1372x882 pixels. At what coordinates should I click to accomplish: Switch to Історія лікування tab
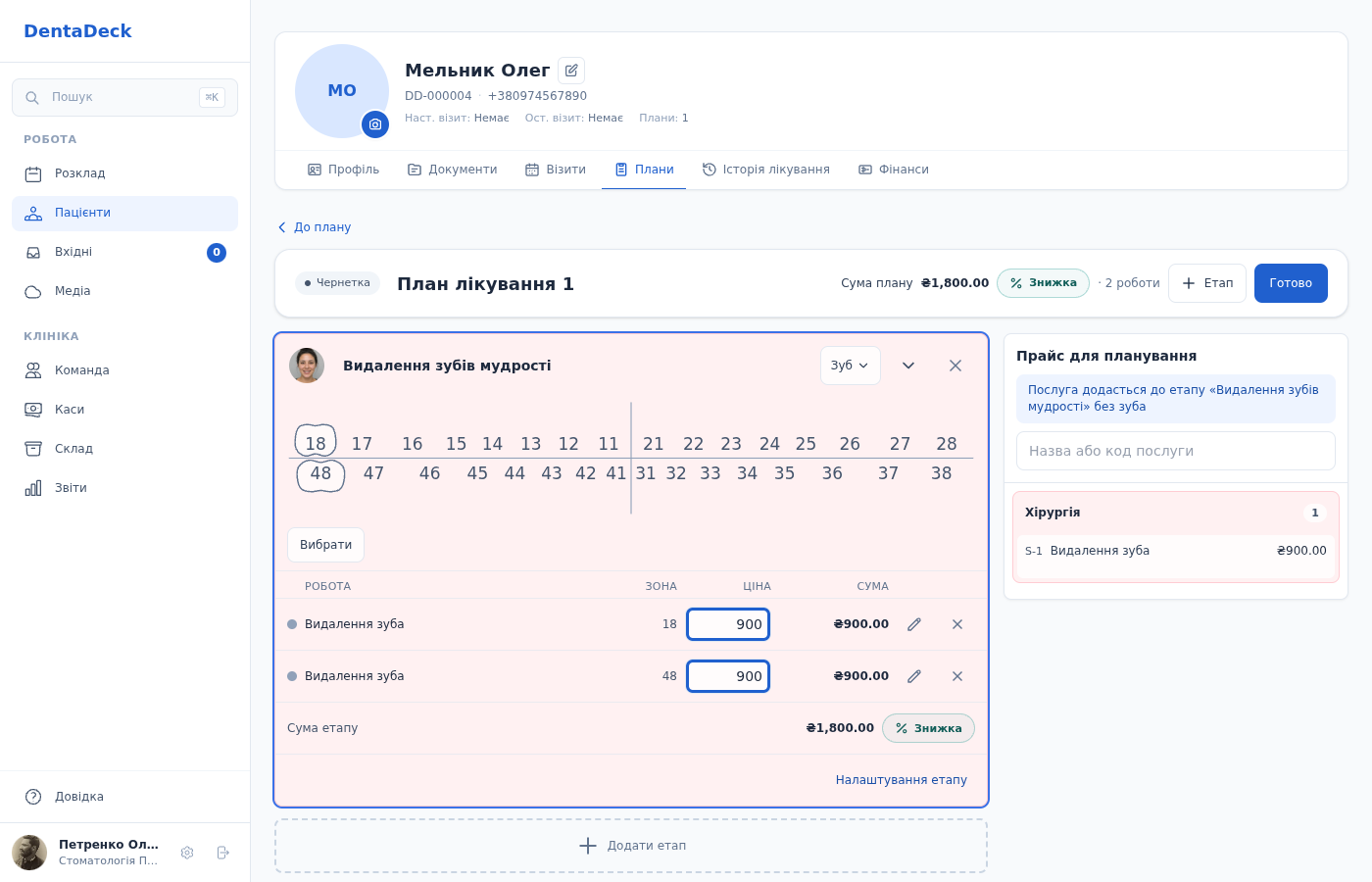(766, 170)
